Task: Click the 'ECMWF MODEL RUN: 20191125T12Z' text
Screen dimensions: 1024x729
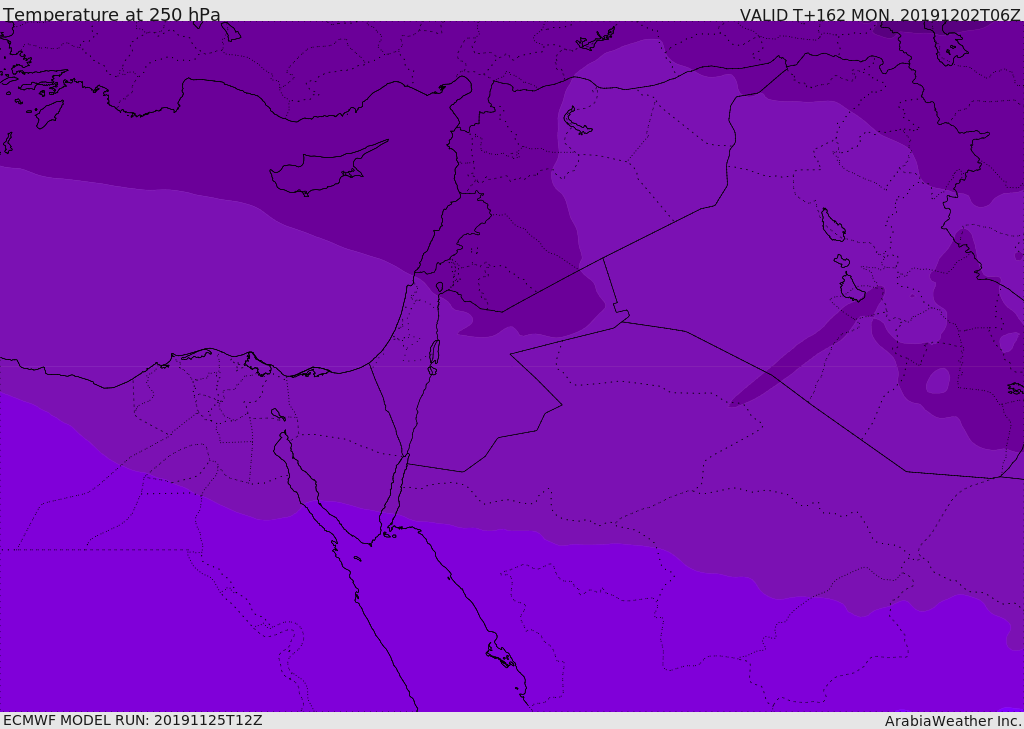Action: [x=133, y=721]
